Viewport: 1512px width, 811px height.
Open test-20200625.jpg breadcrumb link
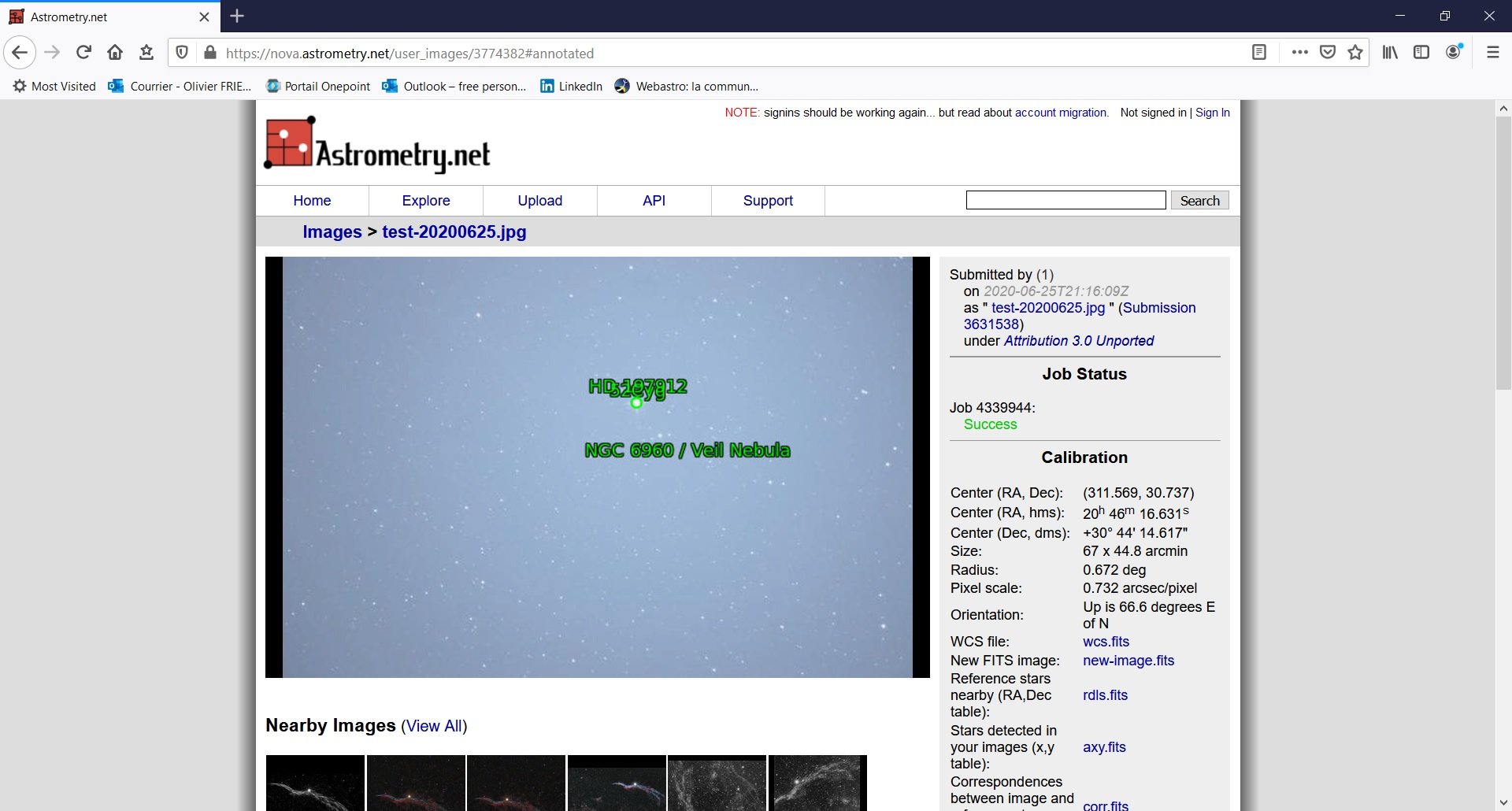coord(454,231)
